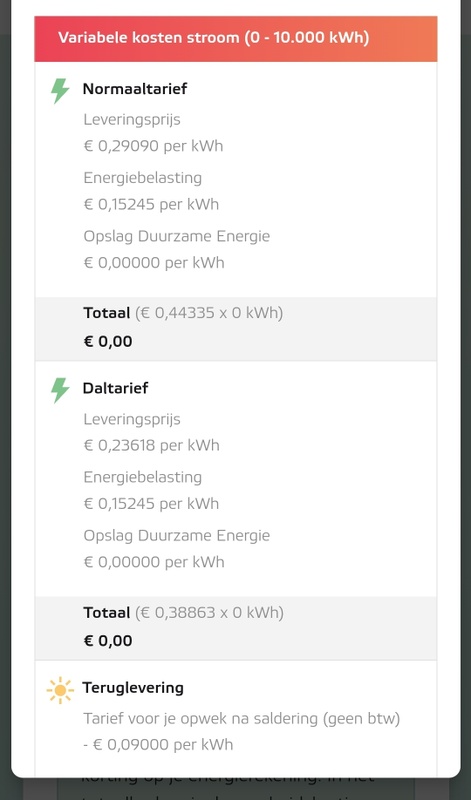Click the teruglevering tarief - € 0,09000 per kWh

pyautogui.click(x=158, y=745)
